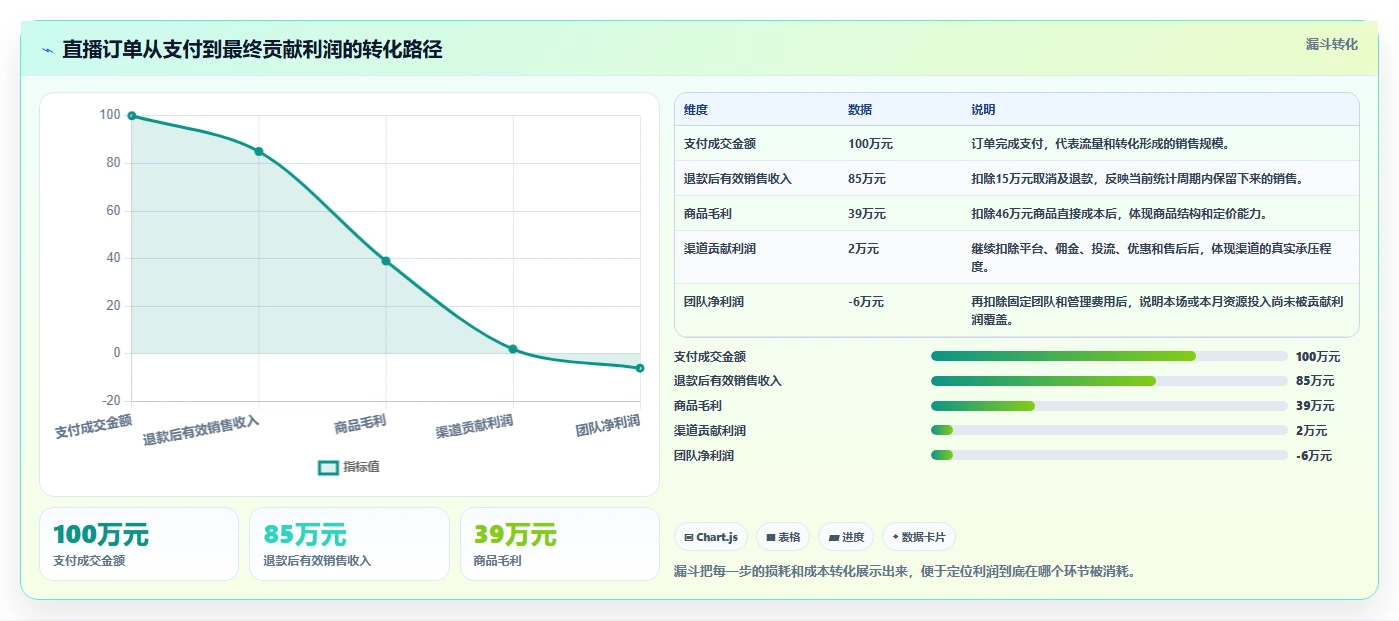Click the Chart.js tag pill
The width and height of the screenshot is (1399, 621).
click(x=711, y=537)
